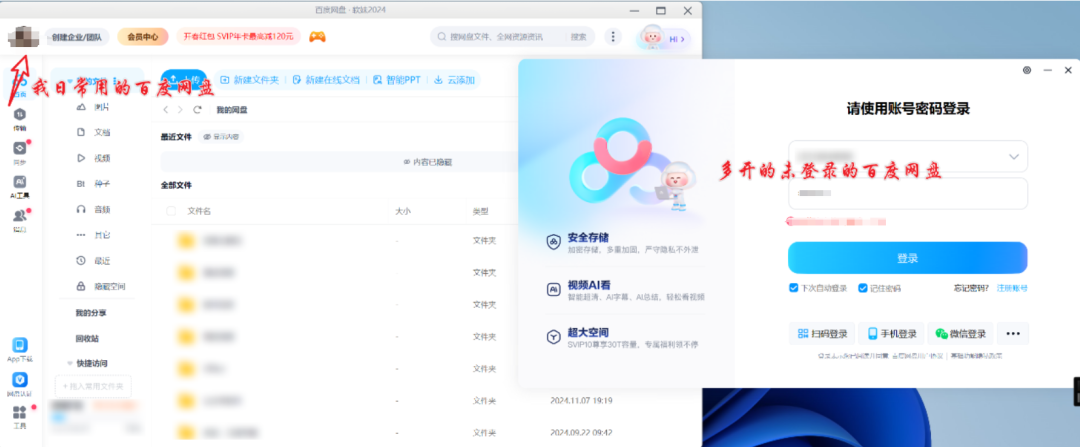This screenshot has width=1080, height=447.
Task: Choose 微信登录 WeChat login
Action: (961, 333)
